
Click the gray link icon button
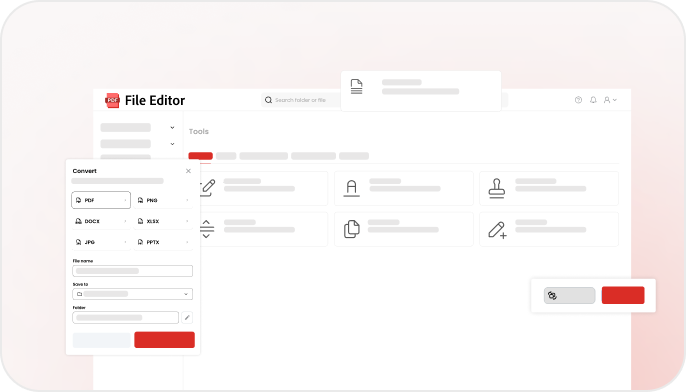pos(570,295)
